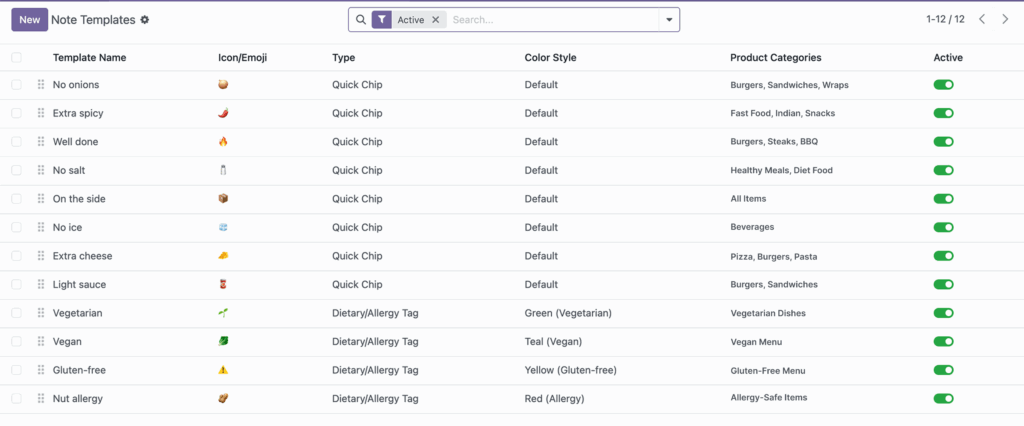Sort by Product Categories column header
The image size is (1024, 426).
click(776, 57)
